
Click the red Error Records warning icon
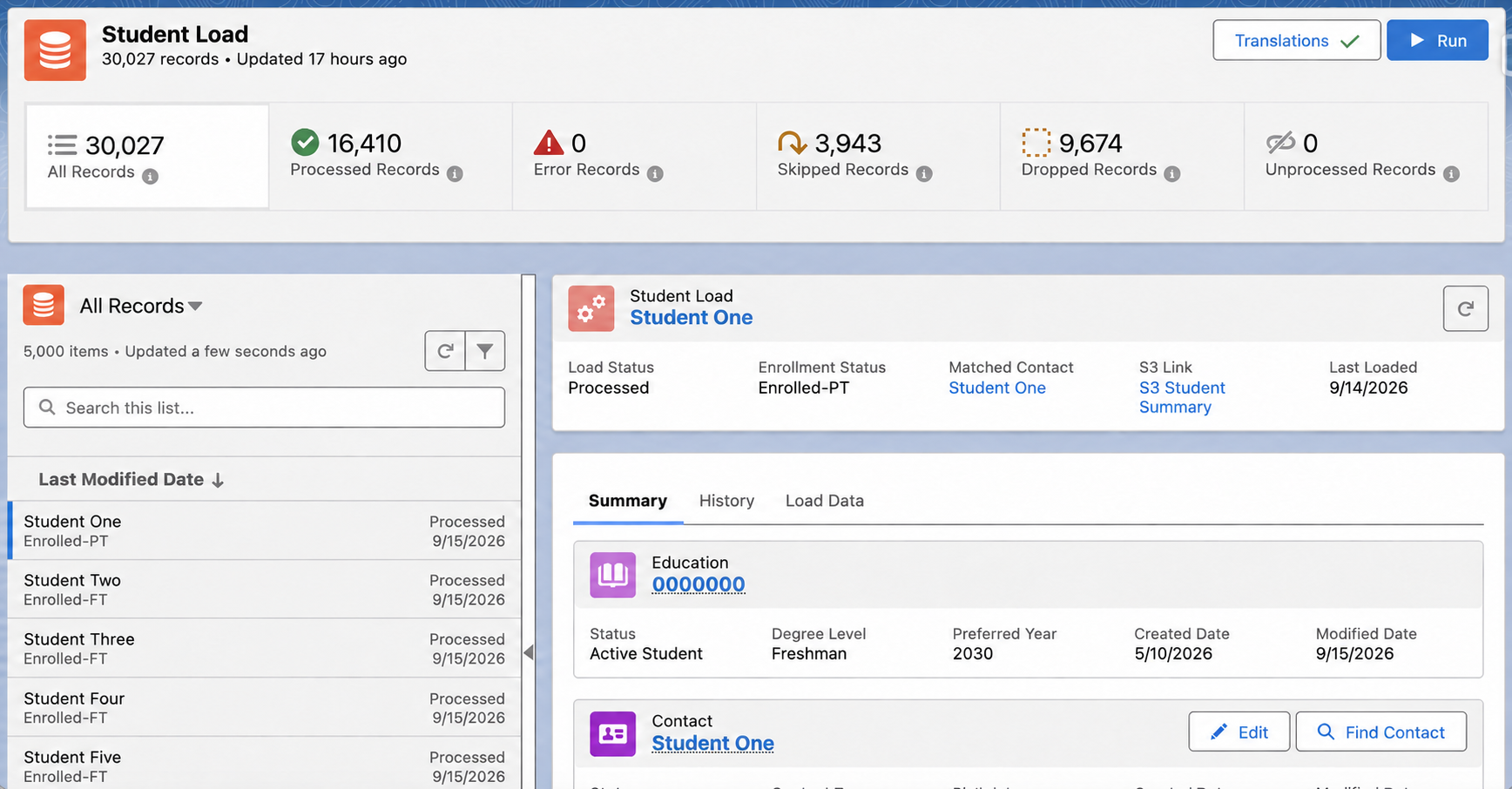click(549, 142)
